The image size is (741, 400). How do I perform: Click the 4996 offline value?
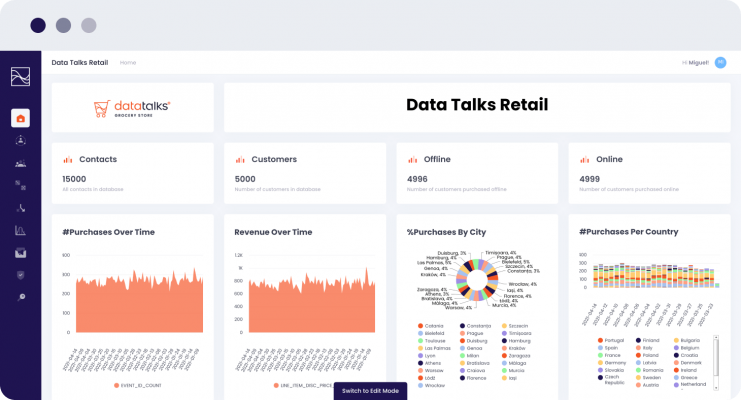coord(417,179)
